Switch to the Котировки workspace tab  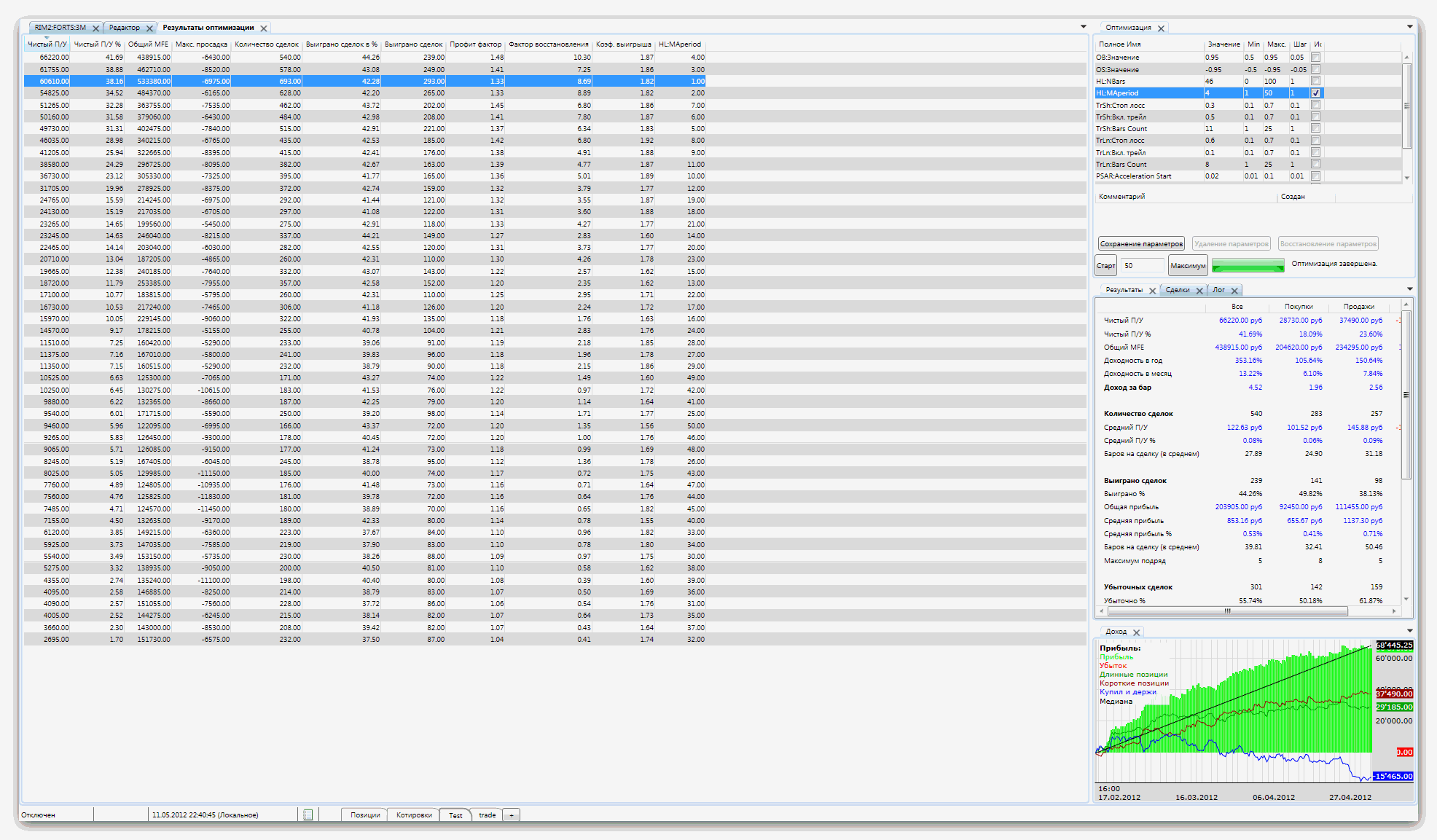(414, 815)
